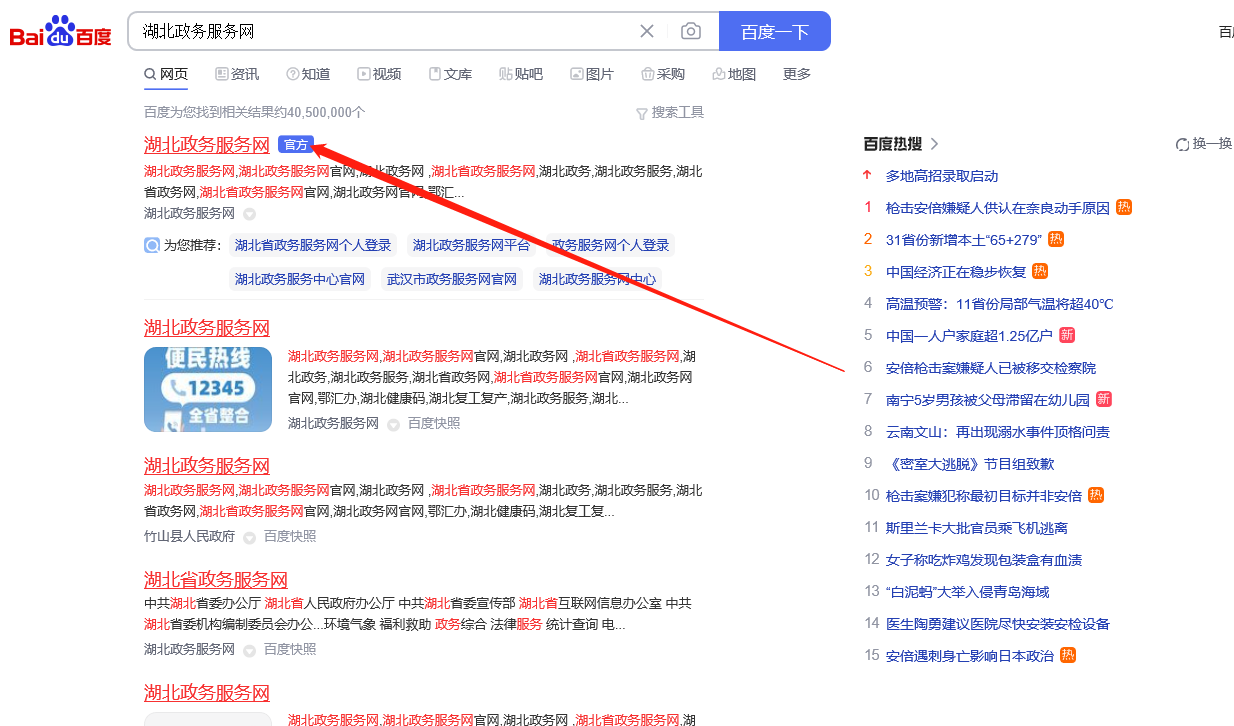Choose suggestion 武汉市政务服务网官网
Screen dimensions: 1234x726
pos(452,279)
